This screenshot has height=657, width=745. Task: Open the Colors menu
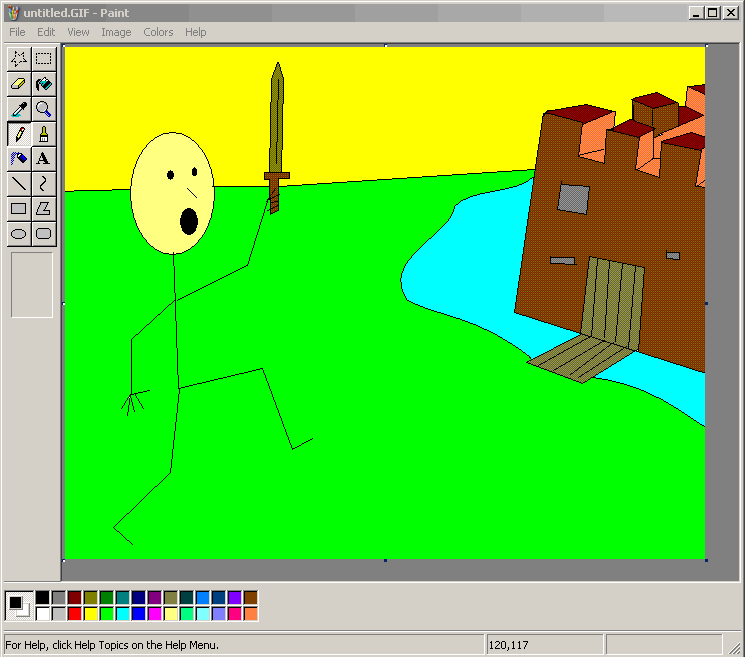[x=158, y=32]
